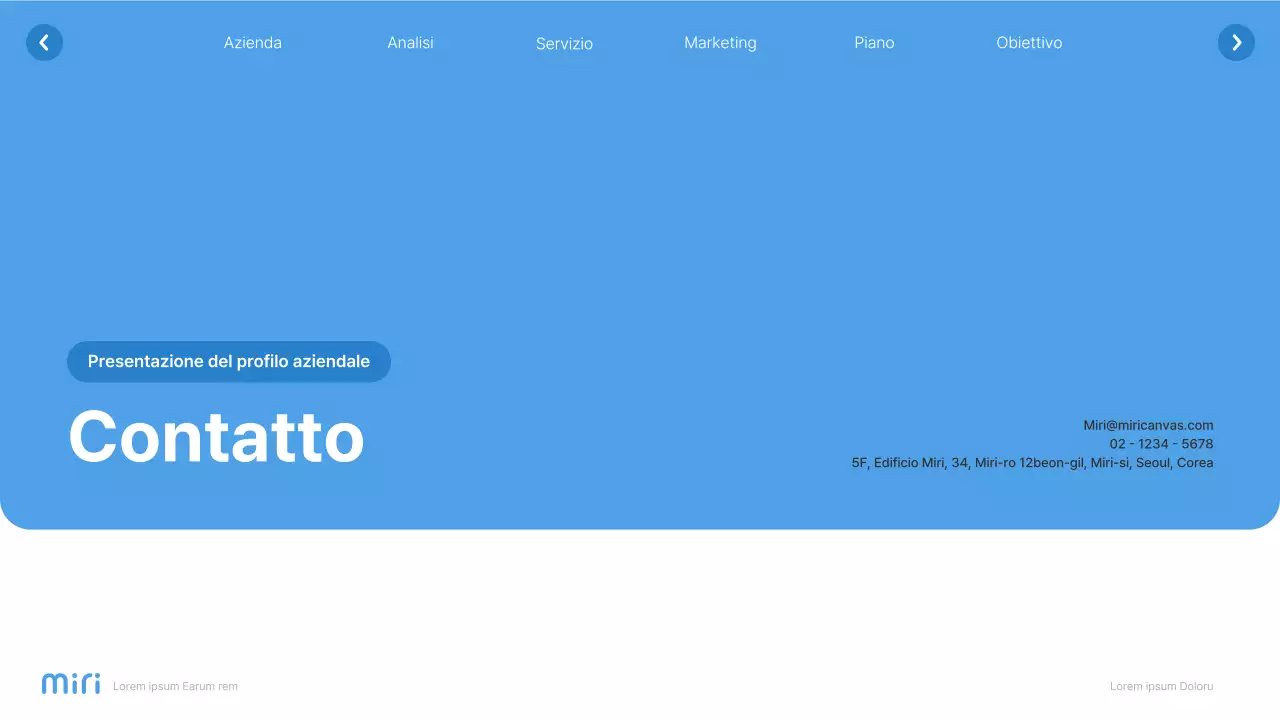Select the Analisi menu item

pyautogui.click(x=410, y=42)
